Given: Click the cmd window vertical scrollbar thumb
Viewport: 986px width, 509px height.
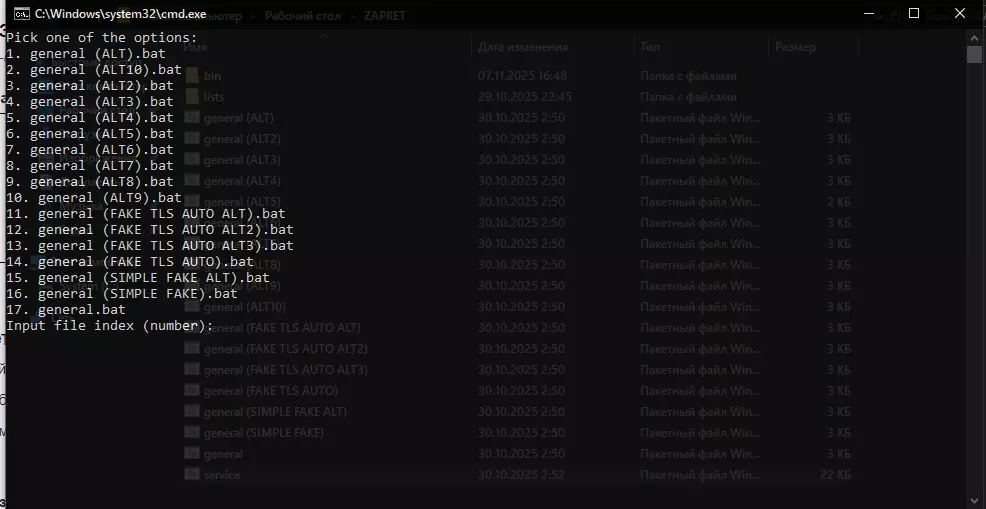Looking at the screenshot, I should tap(974, 55).
